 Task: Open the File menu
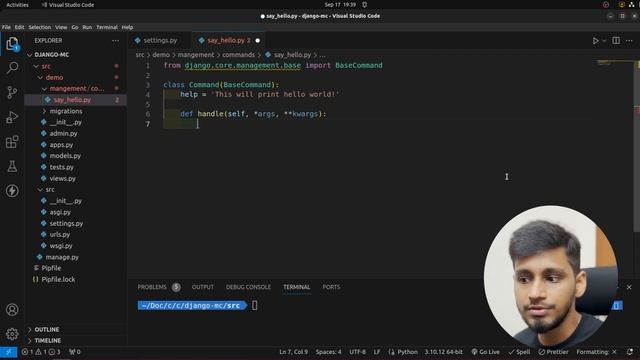point(6,27)
